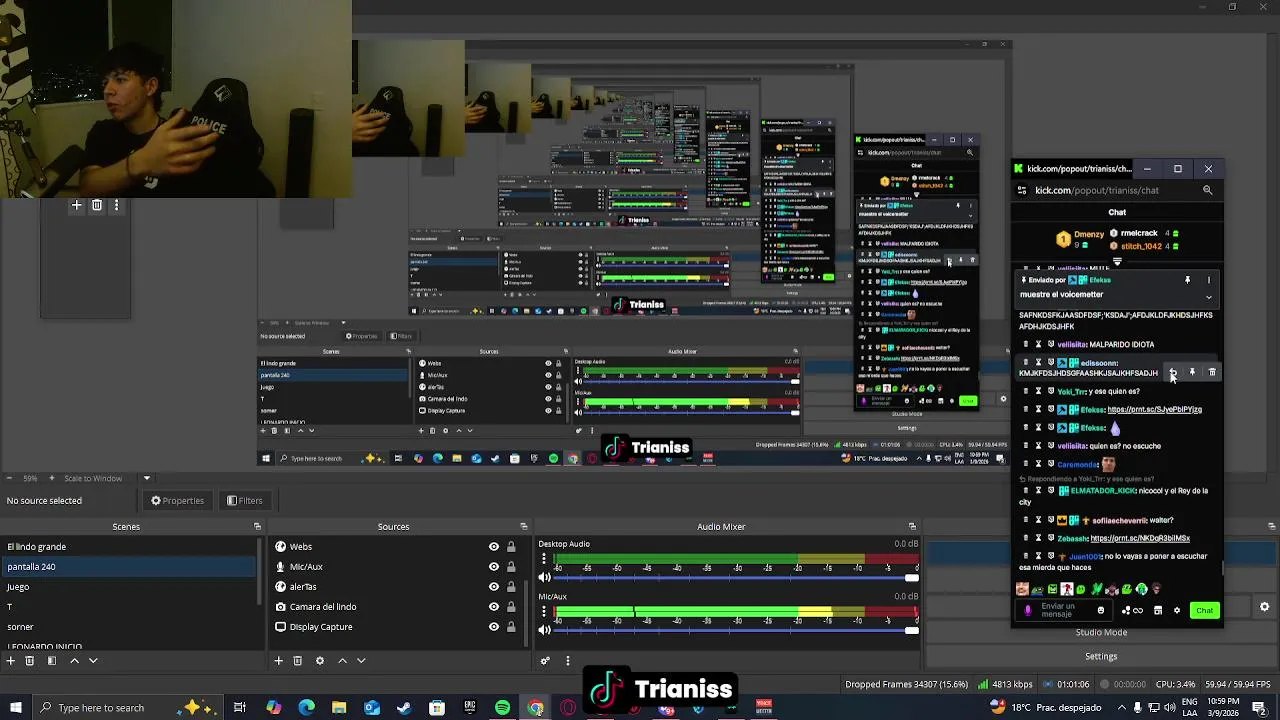Open Audio Mixer toolbar three-dot menu
Image resolution: width=1280 pixels, height=720 pixels.
[x=568, y=661]
